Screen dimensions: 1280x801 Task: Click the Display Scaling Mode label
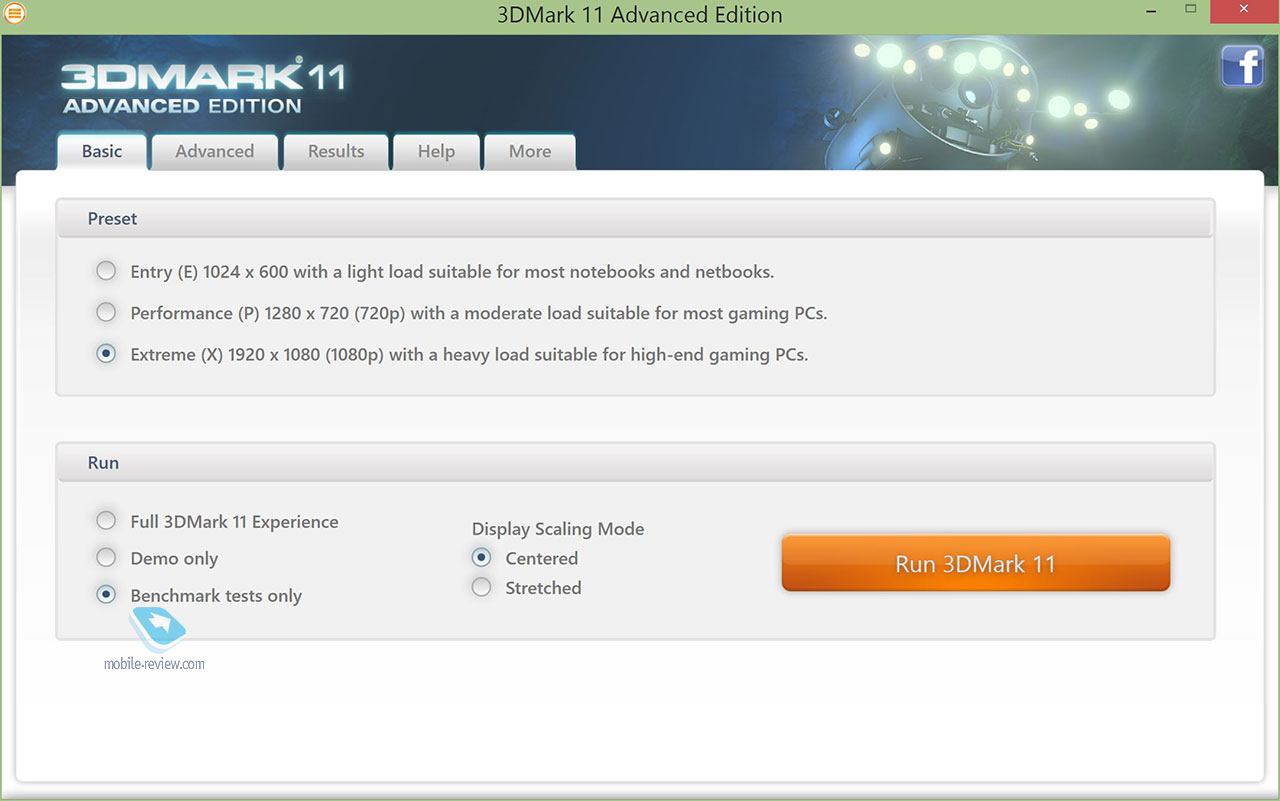558,529
